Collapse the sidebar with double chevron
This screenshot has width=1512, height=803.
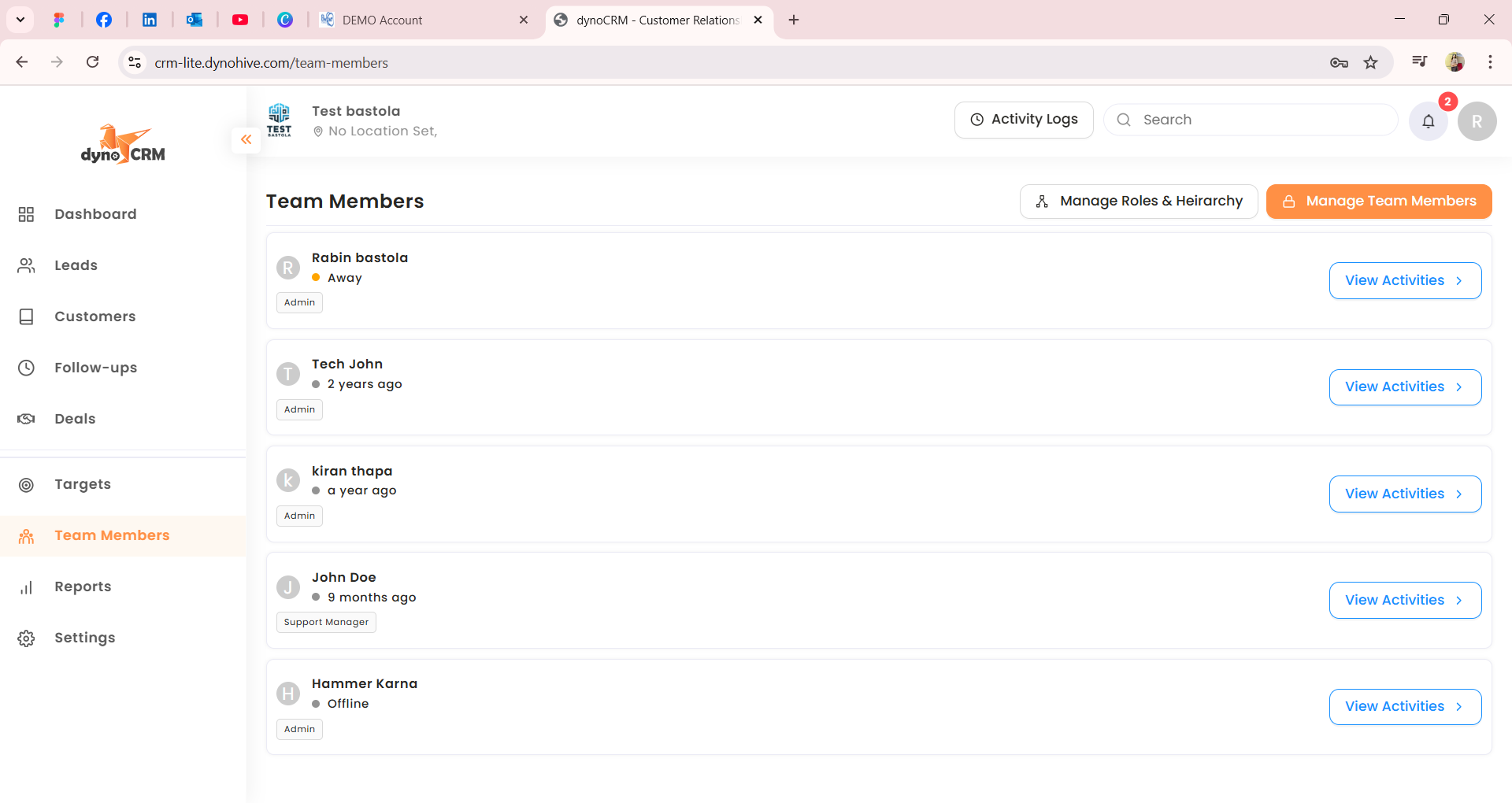click(x=246, y=139)
